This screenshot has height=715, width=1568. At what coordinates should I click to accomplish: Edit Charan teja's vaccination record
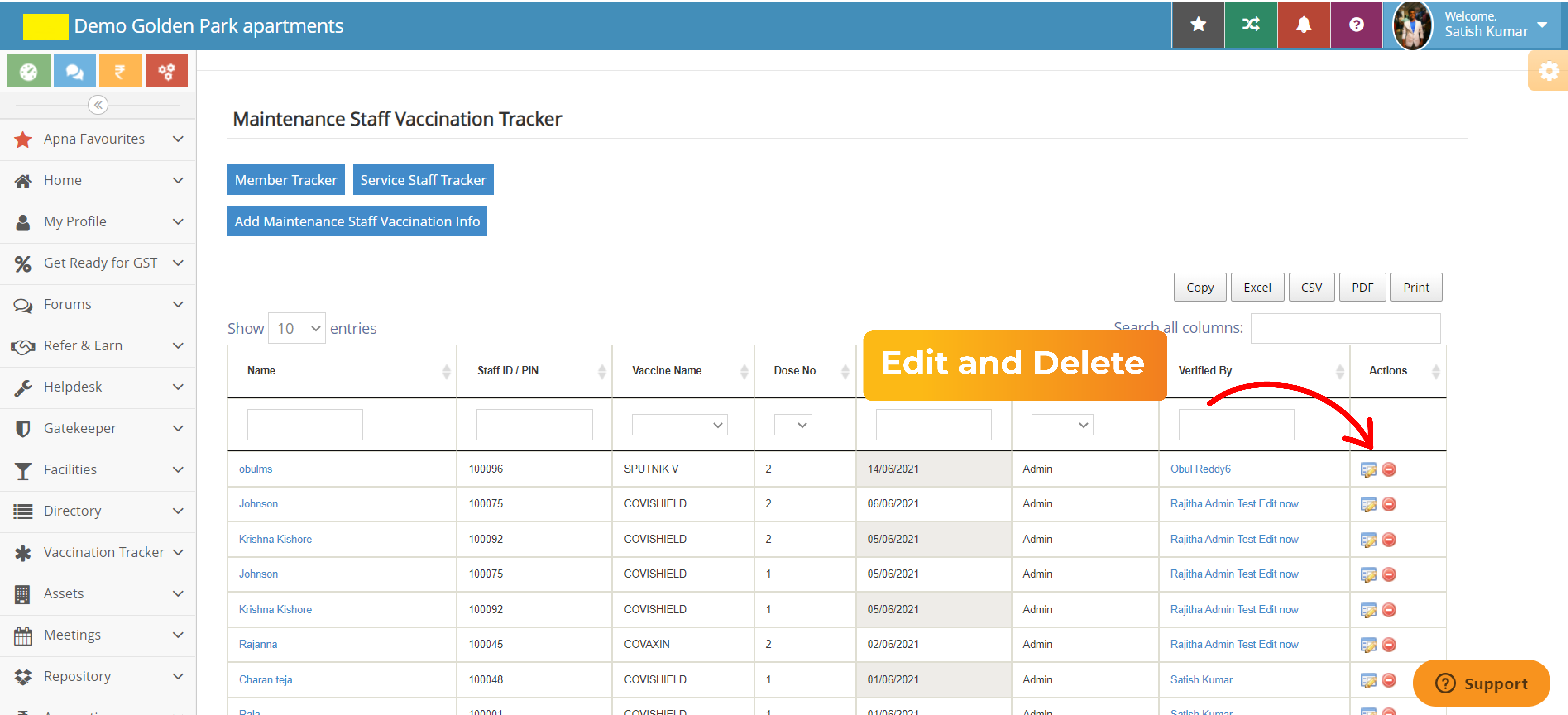(x=1368, y=680)
